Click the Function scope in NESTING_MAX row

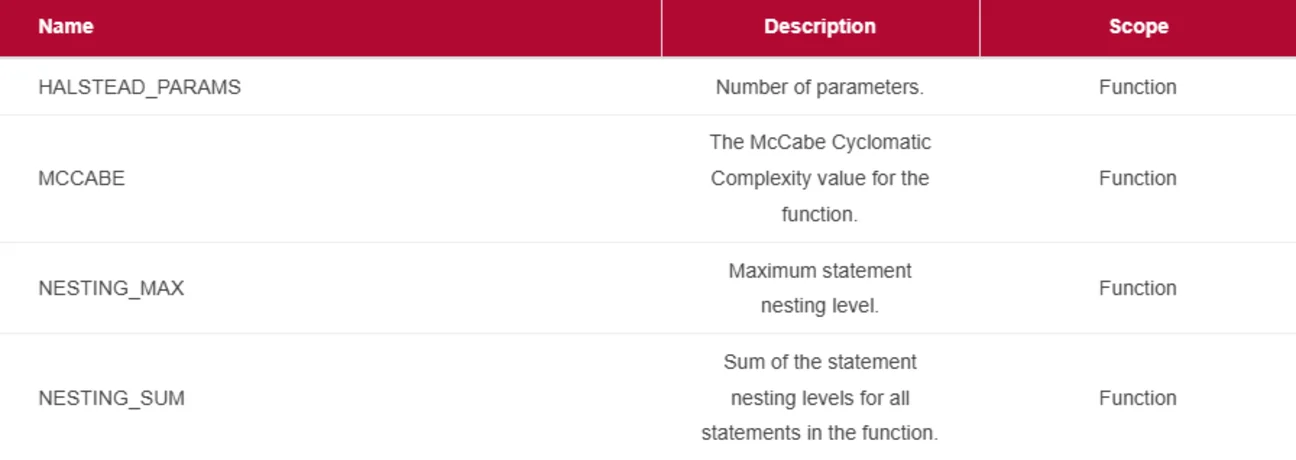click(x=1137, y=288)
